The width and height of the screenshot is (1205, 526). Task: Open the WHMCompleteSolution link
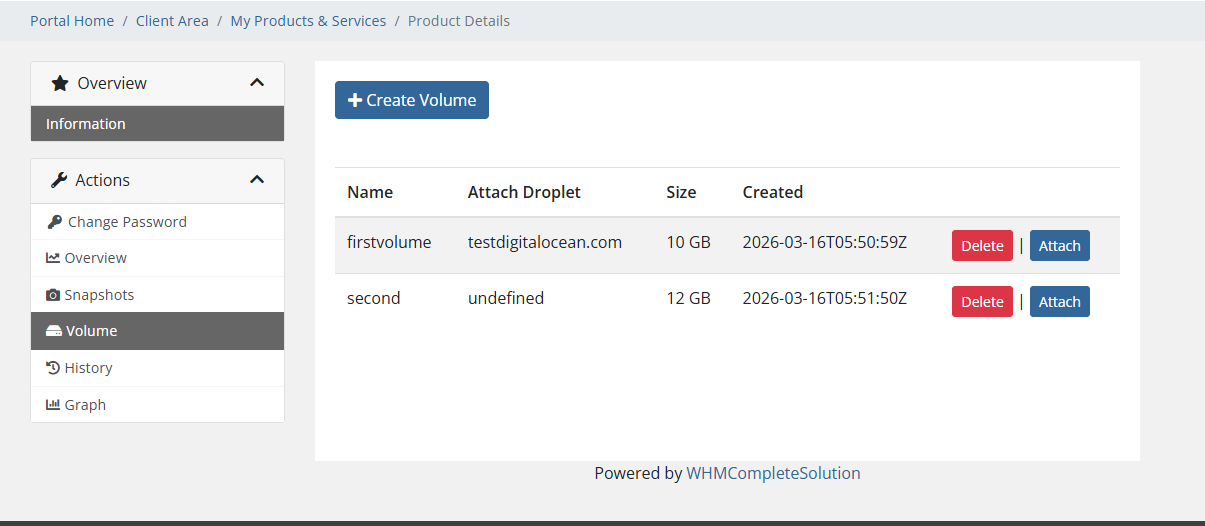[773, 474]
